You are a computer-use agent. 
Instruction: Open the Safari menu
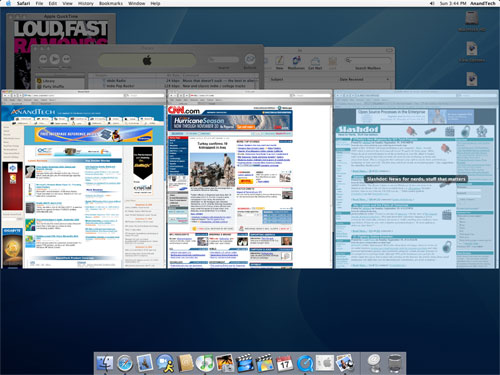click(x=23, y=3)
